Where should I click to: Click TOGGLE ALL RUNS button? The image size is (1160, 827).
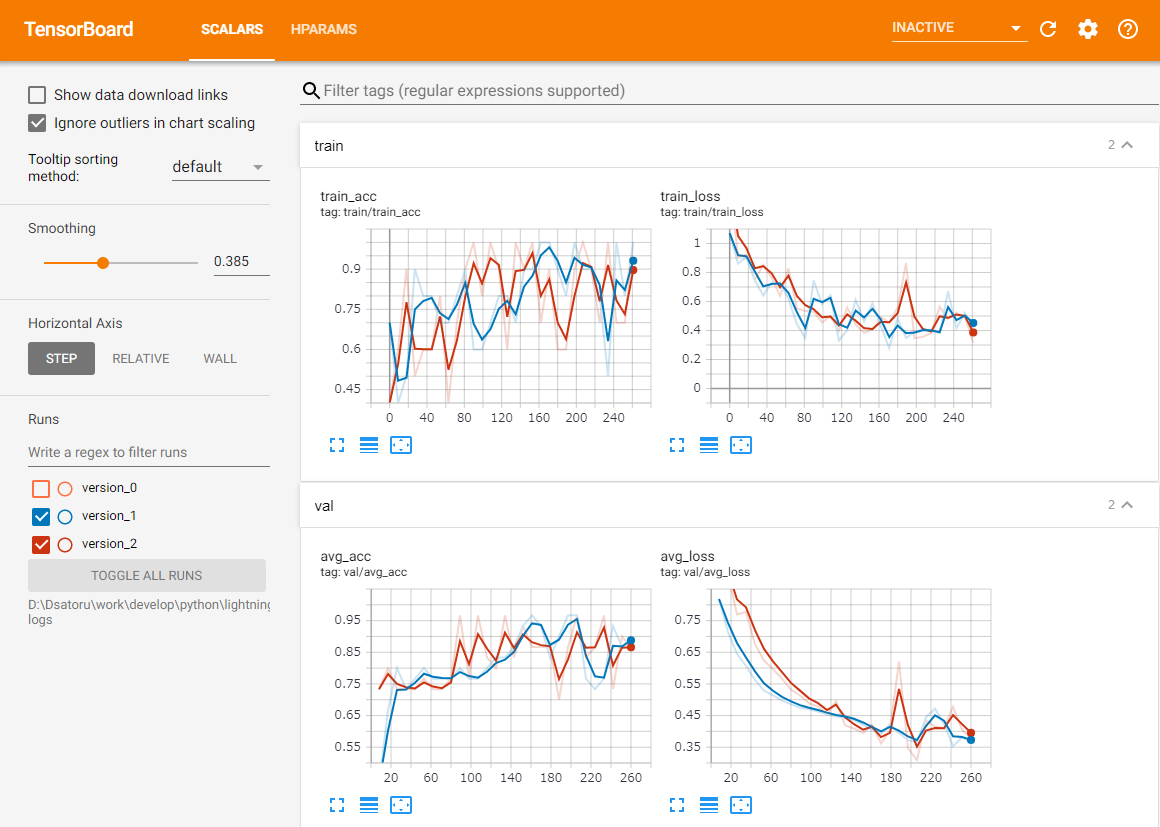coord(147,575)
